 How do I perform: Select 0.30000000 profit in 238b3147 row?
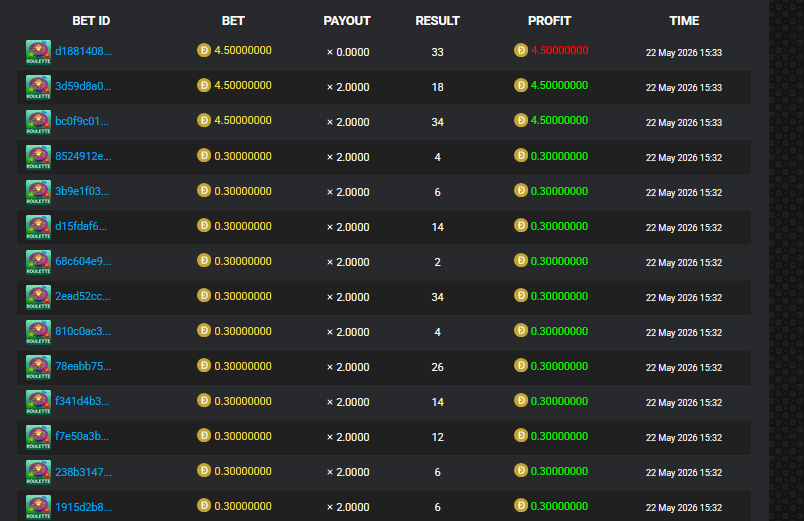click(559, 471)
